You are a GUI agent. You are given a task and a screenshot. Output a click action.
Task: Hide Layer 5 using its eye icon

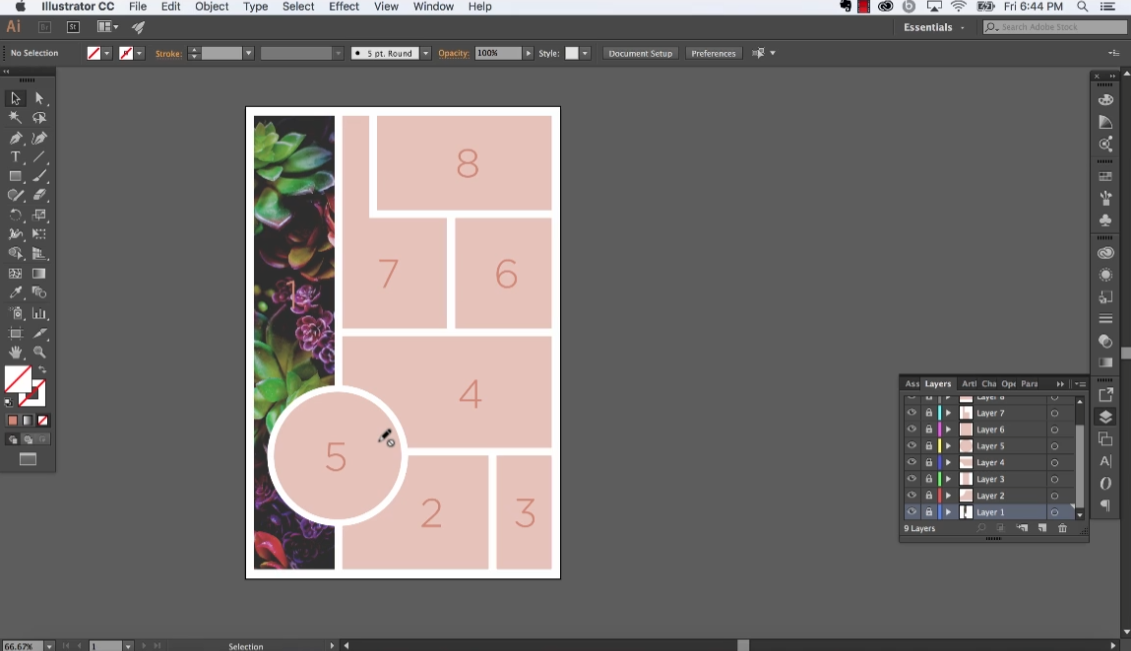click(x=912, y=446)
